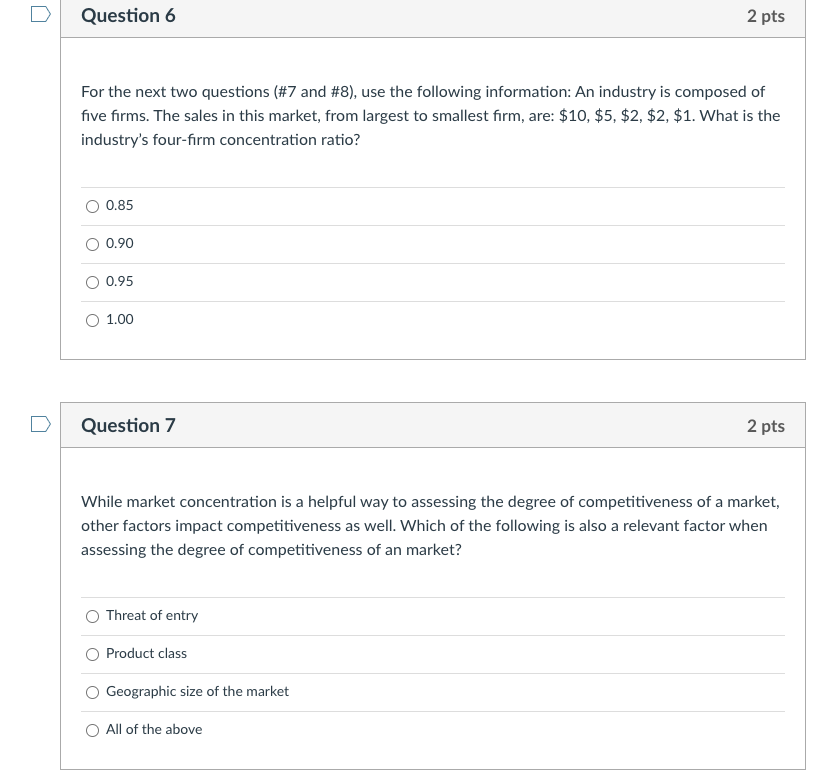The height and width of the screenshot is (782, 832).
Task: Select the 1.00 answer option
Action: 92,320
